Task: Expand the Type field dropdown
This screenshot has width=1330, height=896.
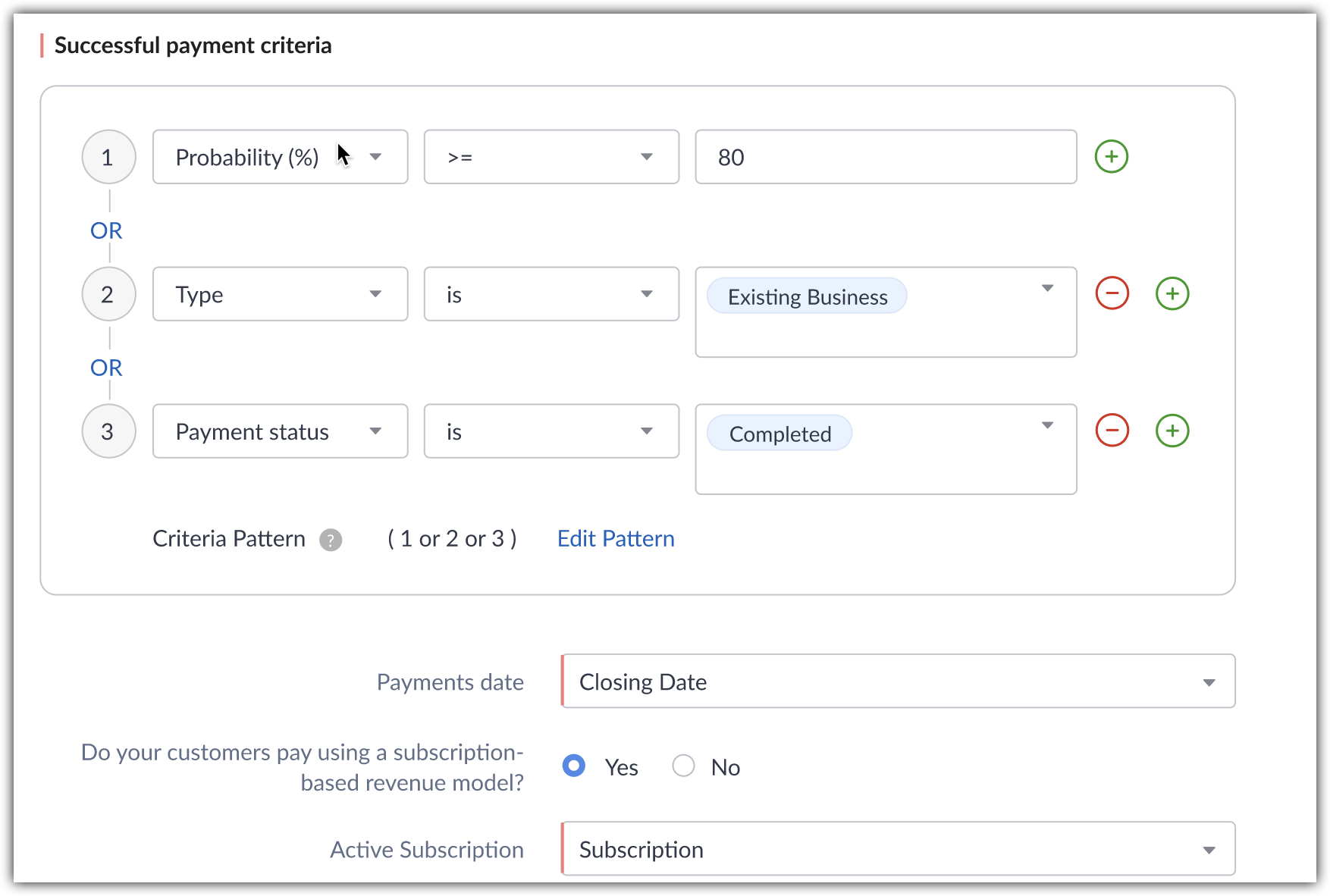Action: [x=280, y=294]
